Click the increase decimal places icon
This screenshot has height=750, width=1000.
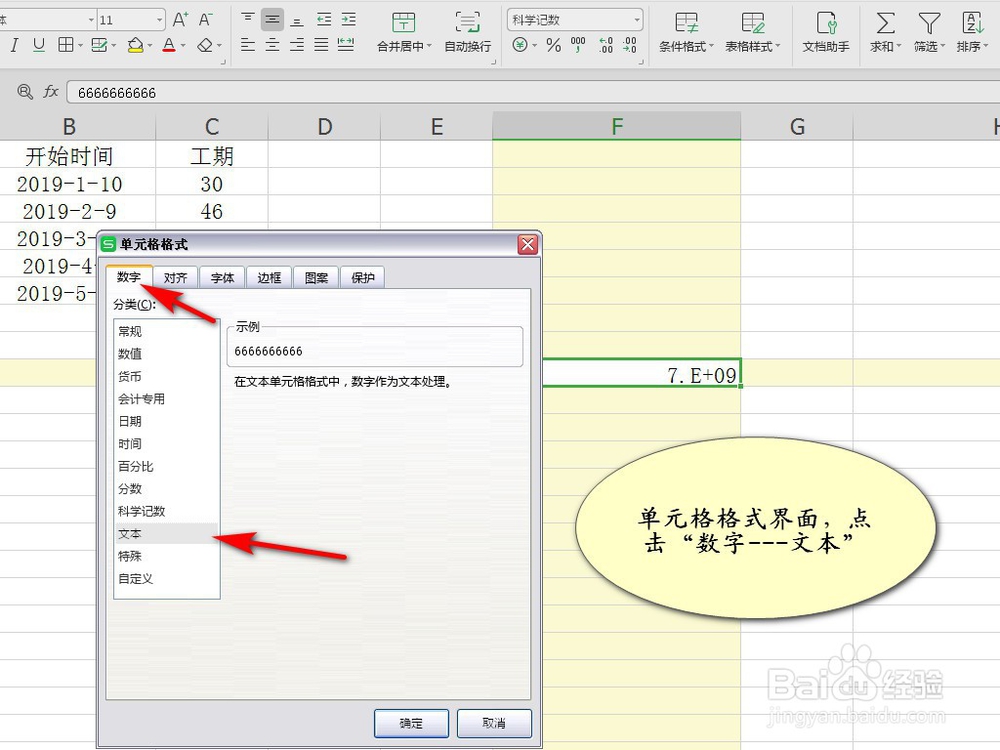(x=604, y=44)
